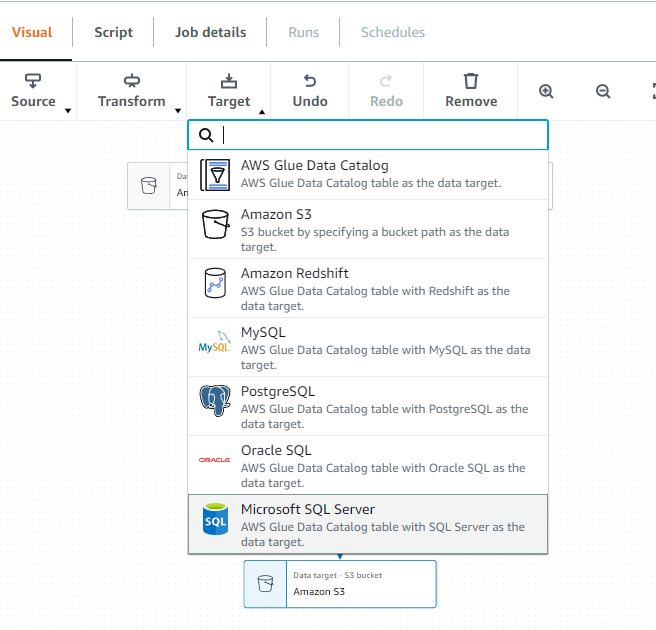Click the search field in Target list
Screen dimensions: 656x630
pyautogui.click(x=368, y=135)
